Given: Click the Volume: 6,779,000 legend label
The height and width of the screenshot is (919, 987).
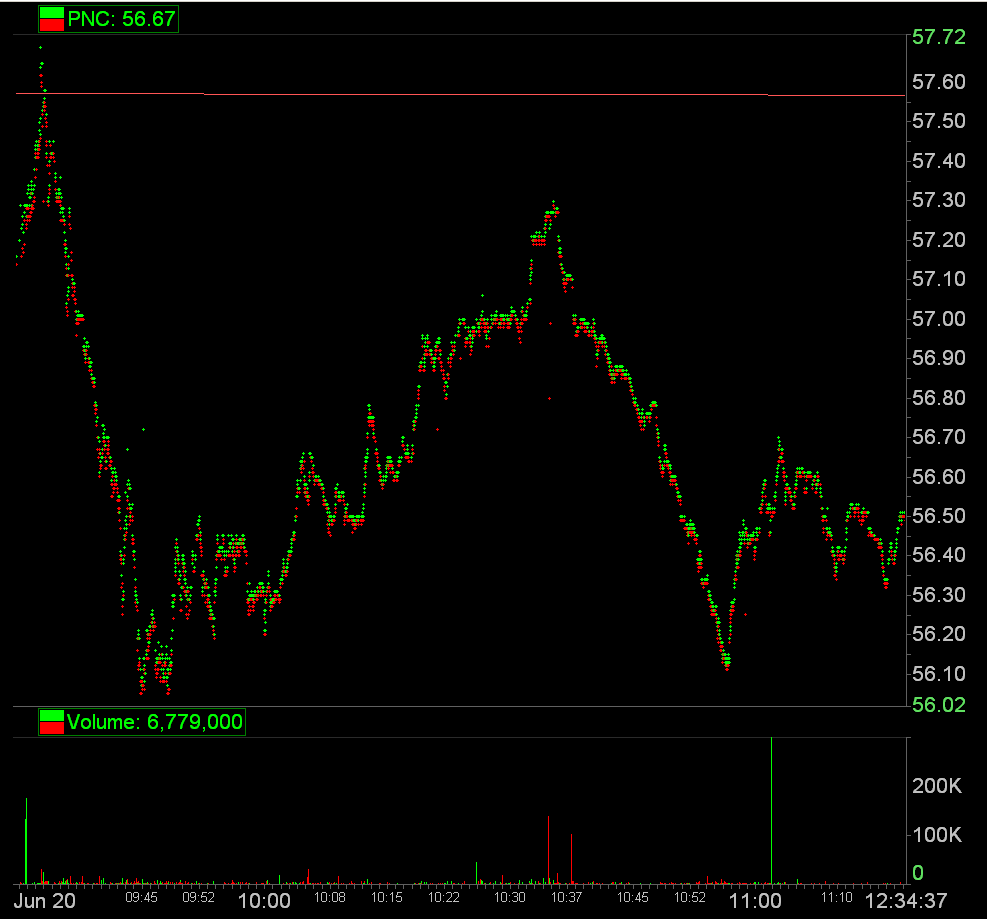Looking at the screenshot, I should [154, 722].
